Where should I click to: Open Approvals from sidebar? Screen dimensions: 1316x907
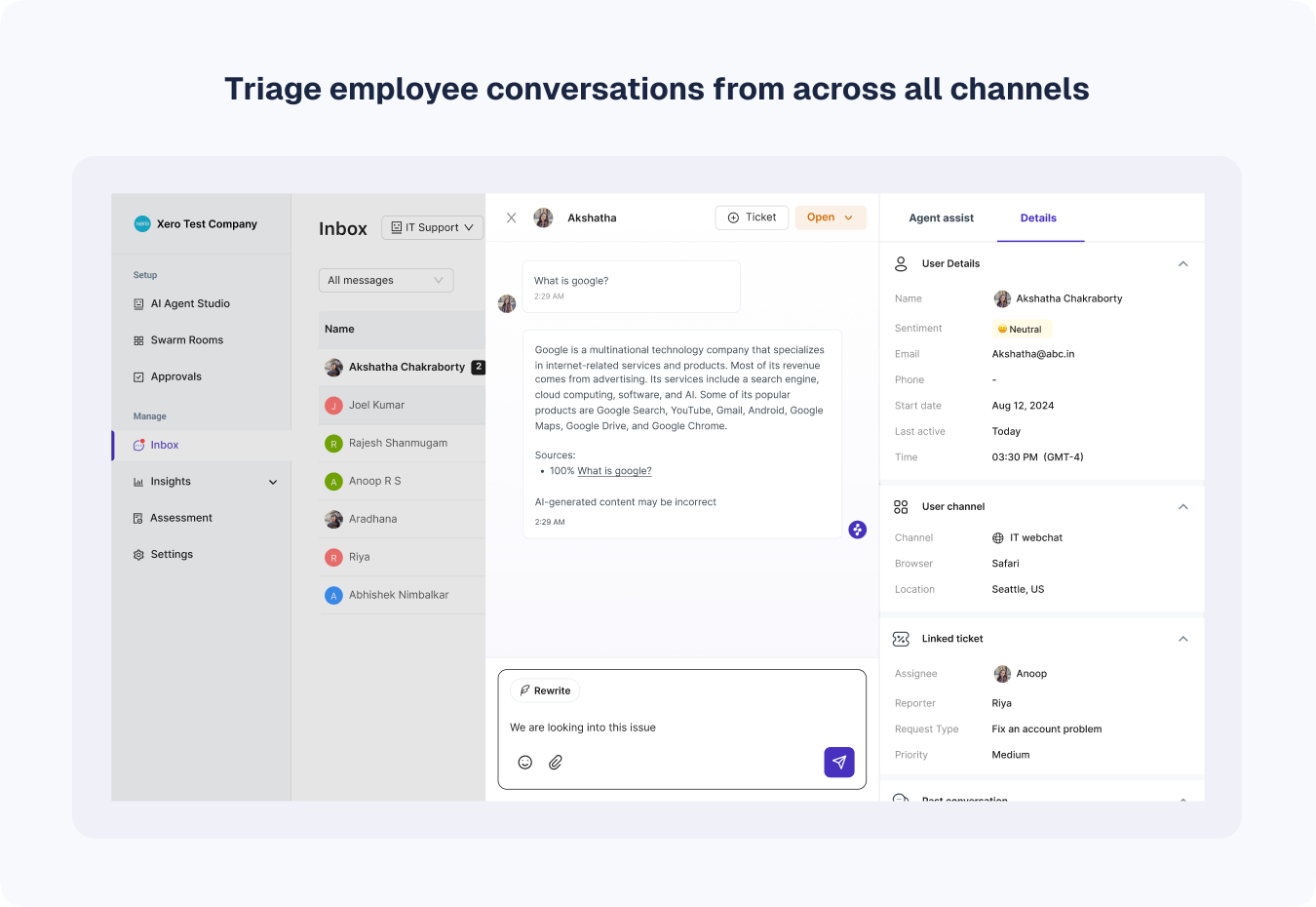[176, 376]
